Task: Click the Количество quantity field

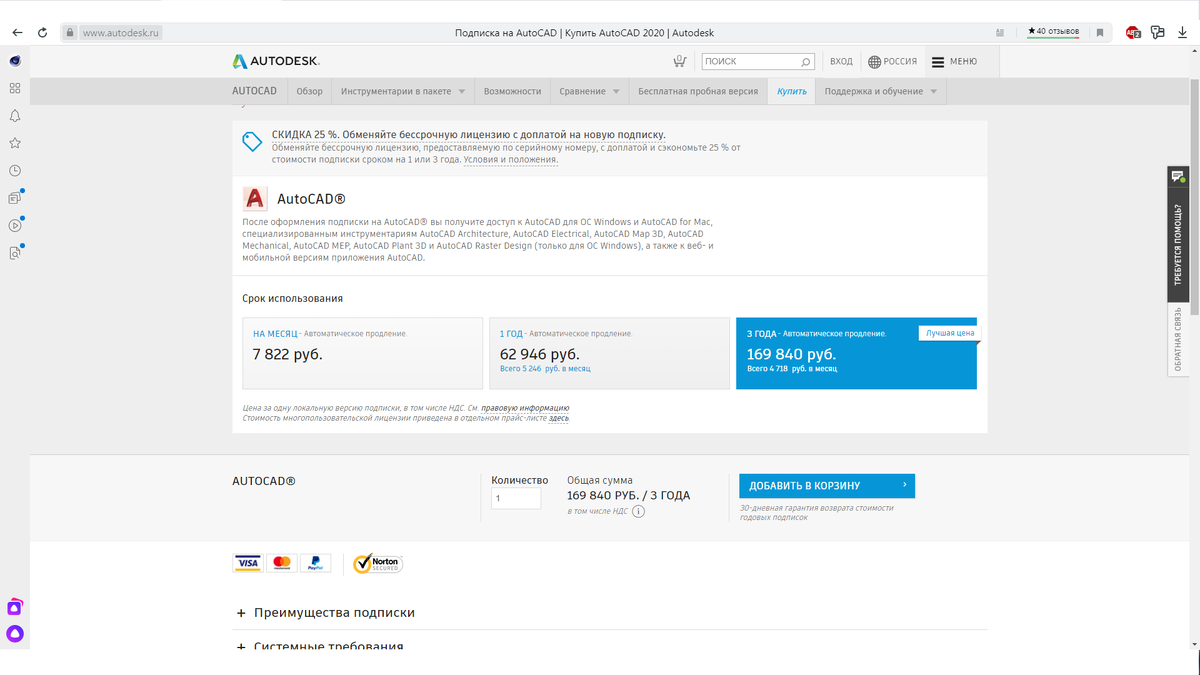Action: coord(516,498)
